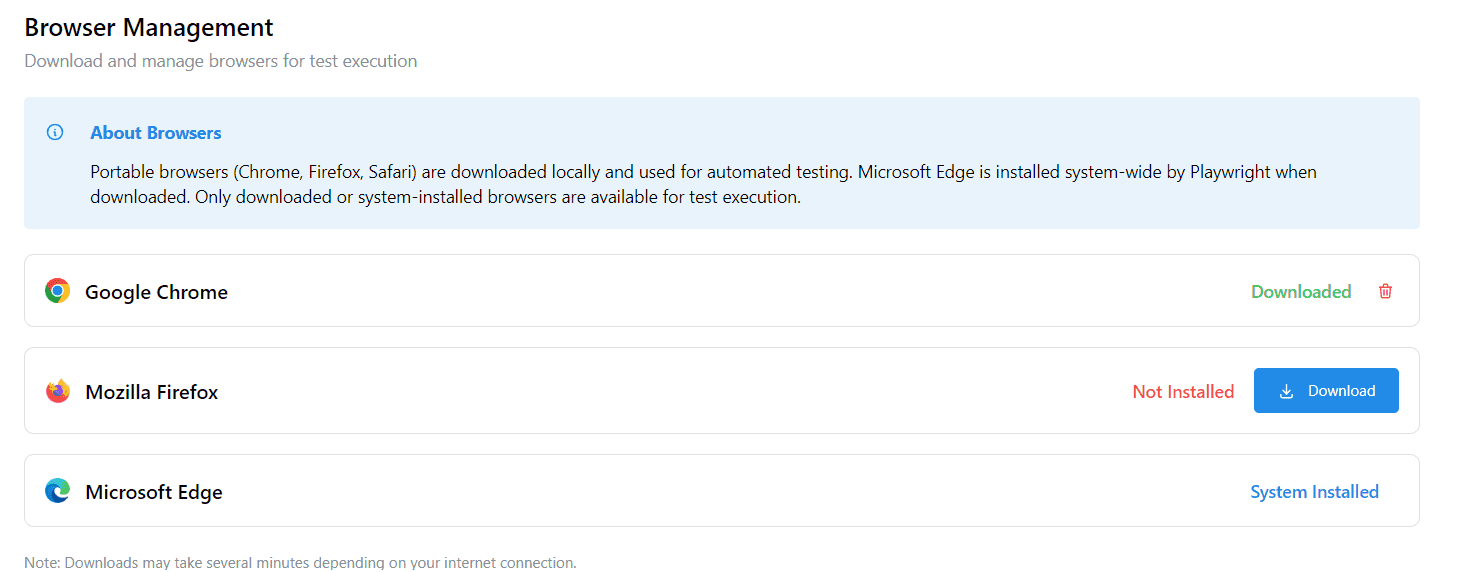1468x572 pixels.
Task: Delete the downloaded Chrome with trash icon
Action: click(1385, 291)
